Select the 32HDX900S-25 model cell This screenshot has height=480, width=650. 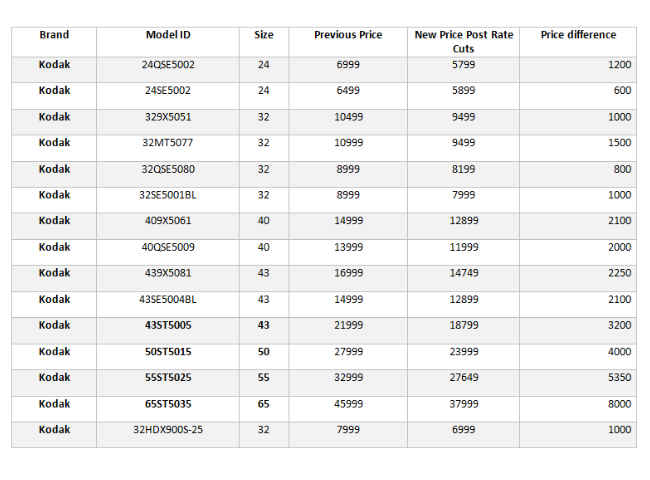coord(168,429)
